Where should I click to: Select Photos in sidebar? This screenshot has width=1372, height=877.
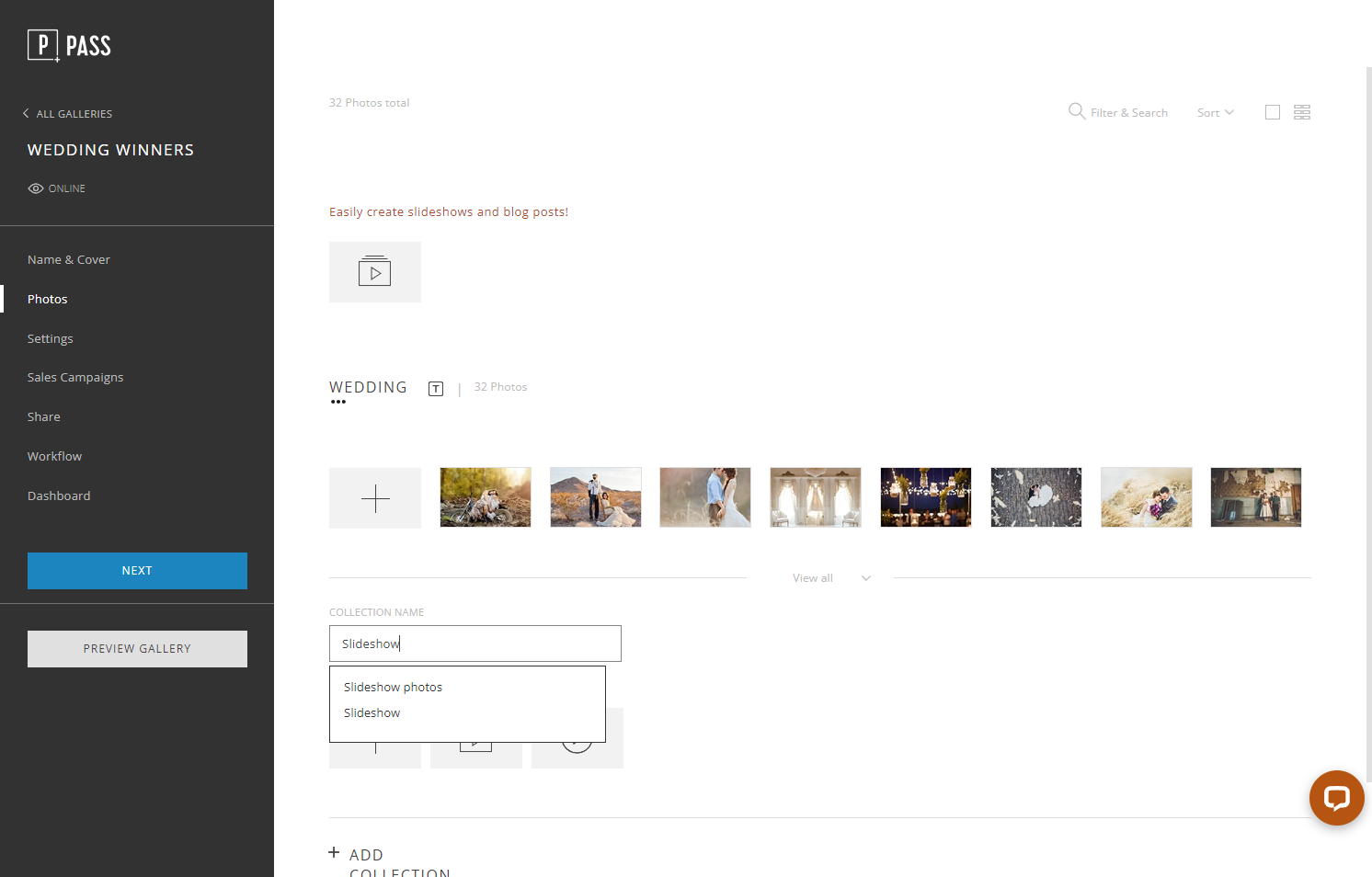48,300
